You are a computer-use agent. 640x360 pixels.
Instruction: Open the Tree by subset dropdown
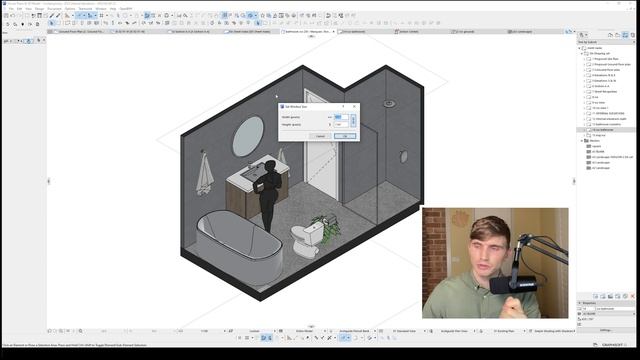[606, 42]
